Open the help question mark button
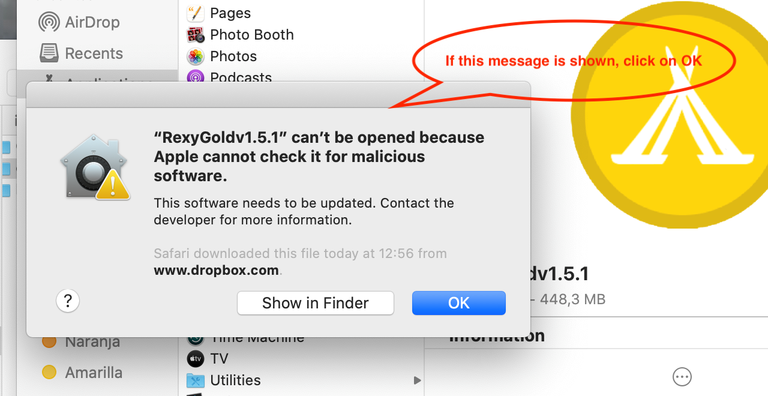 coord(68,300)
